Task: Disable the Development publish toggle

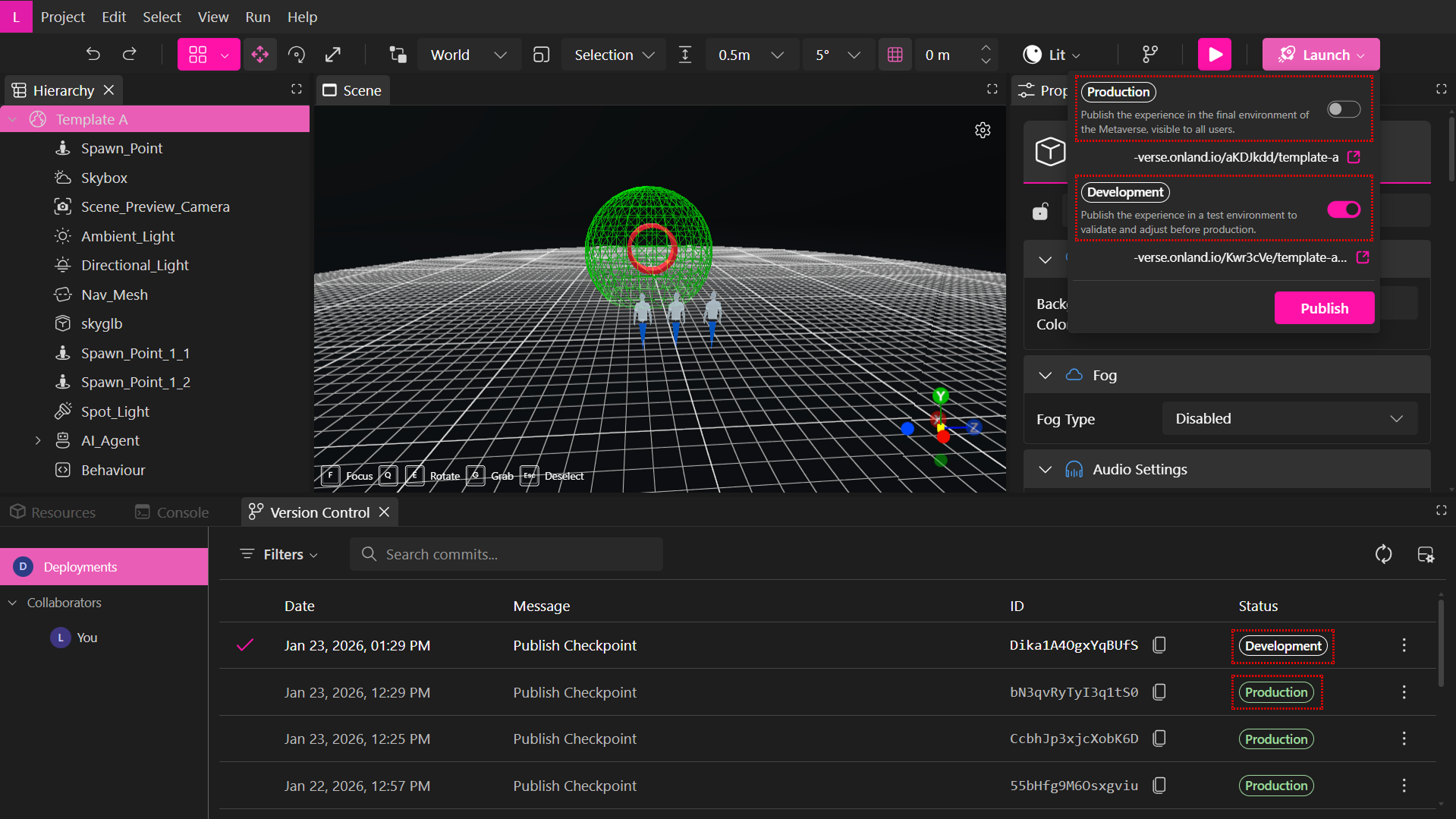Action: click(1343, 209)
